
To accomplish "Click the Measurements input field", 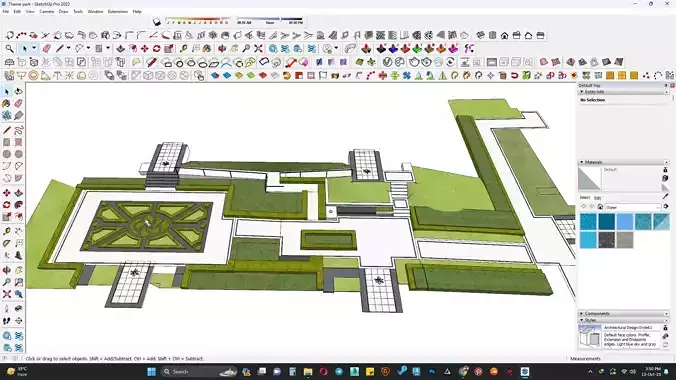I will point(637,358).
